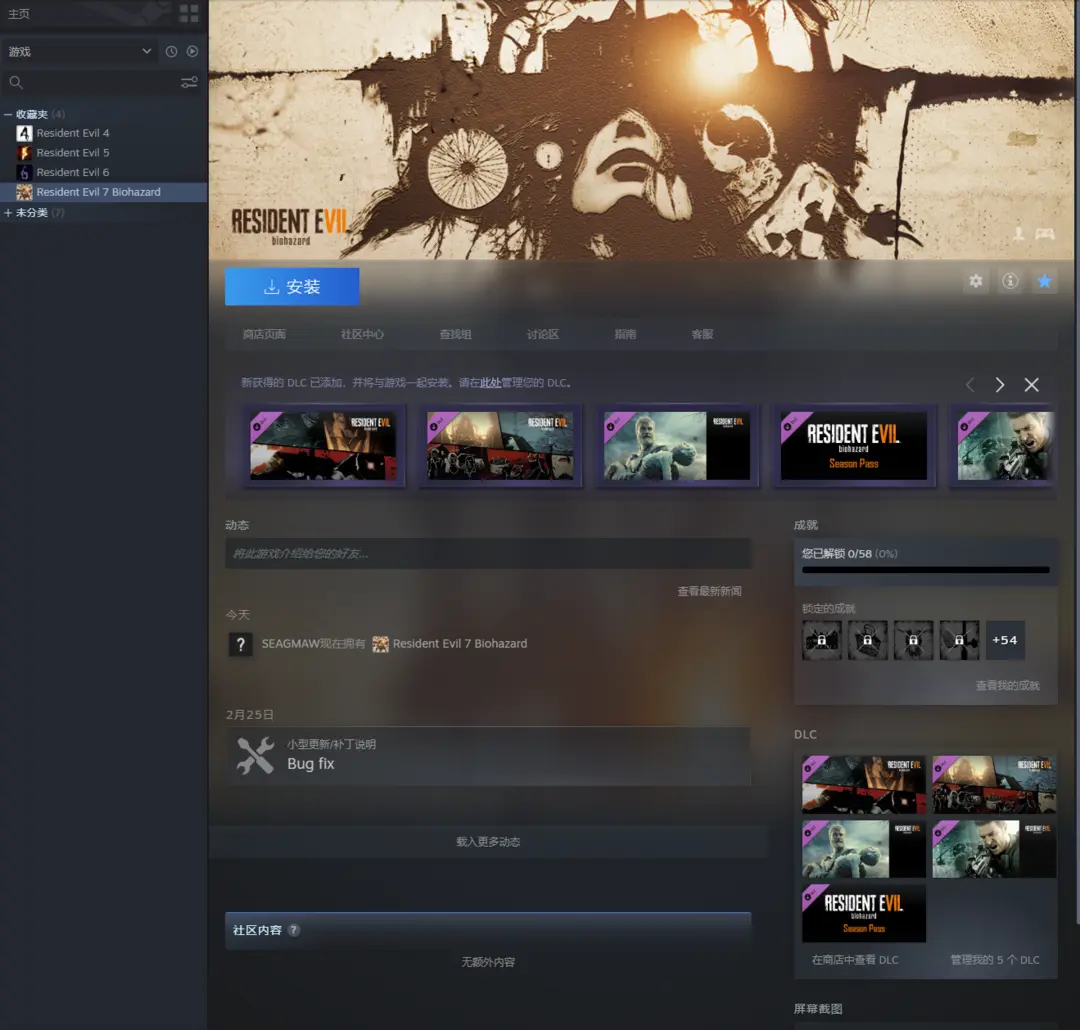Viewport: 1080px width, 1030px height.
Task: Click the wrench icon beside Bug fix
Action: tap(255, 756)
